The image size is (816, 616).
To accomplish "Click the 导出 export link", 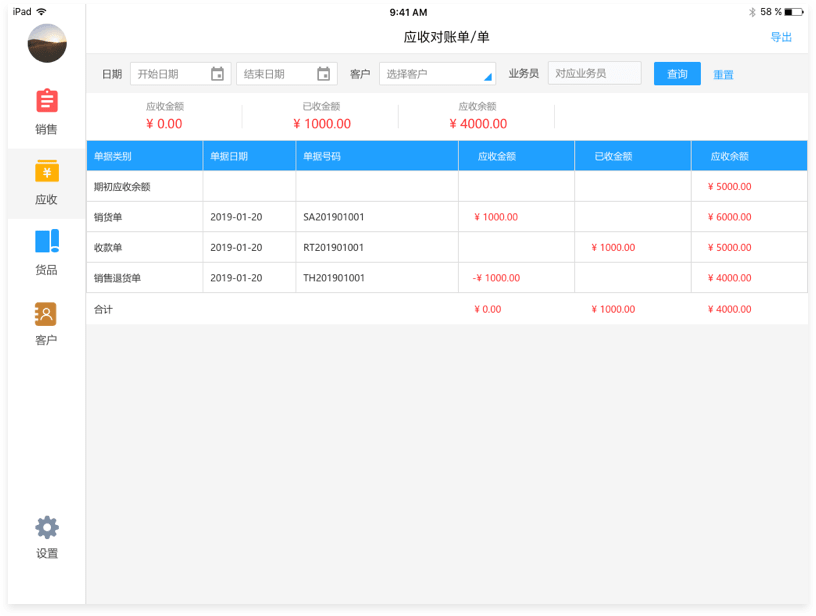I will pyautogui.click(x=781, y=38).
